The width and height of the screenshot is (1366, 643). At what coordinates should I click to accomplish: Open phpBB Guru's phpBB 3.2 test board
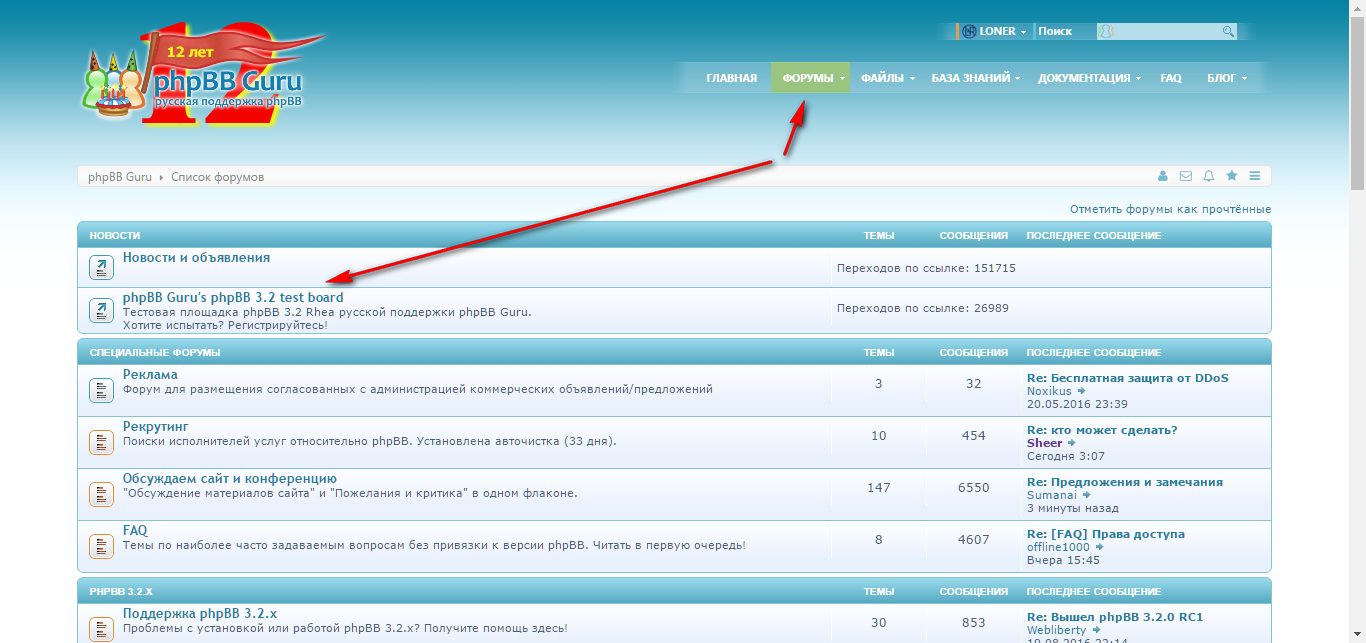[x=233, y=297]
